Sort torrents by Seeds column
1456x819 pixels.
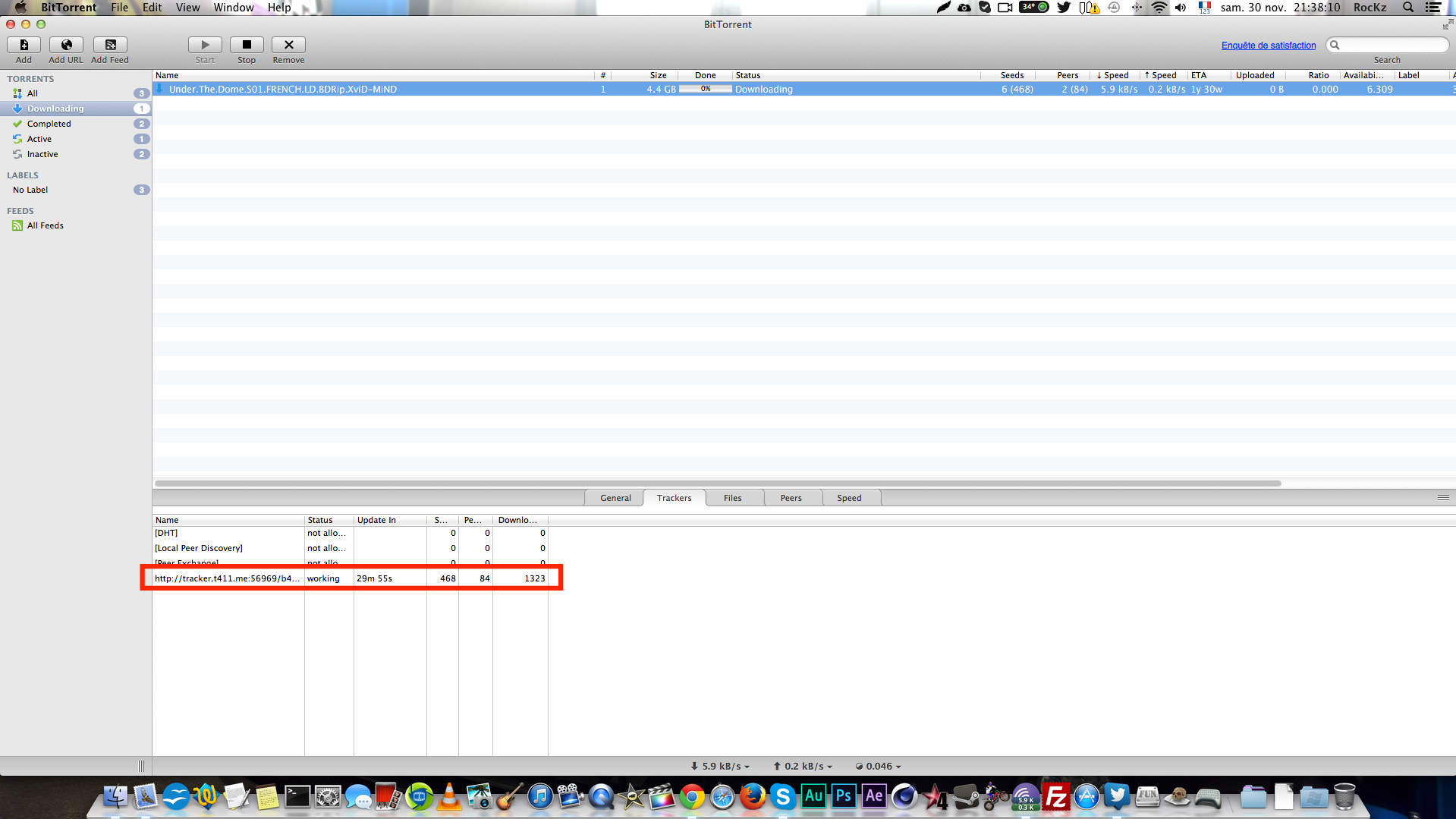1008,75
